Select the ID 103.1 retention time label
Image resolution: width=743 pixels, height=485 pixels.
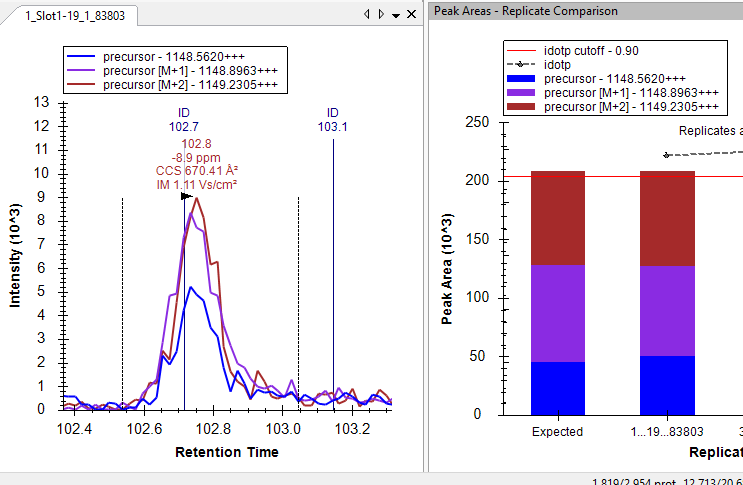click(x=333, y=120)
